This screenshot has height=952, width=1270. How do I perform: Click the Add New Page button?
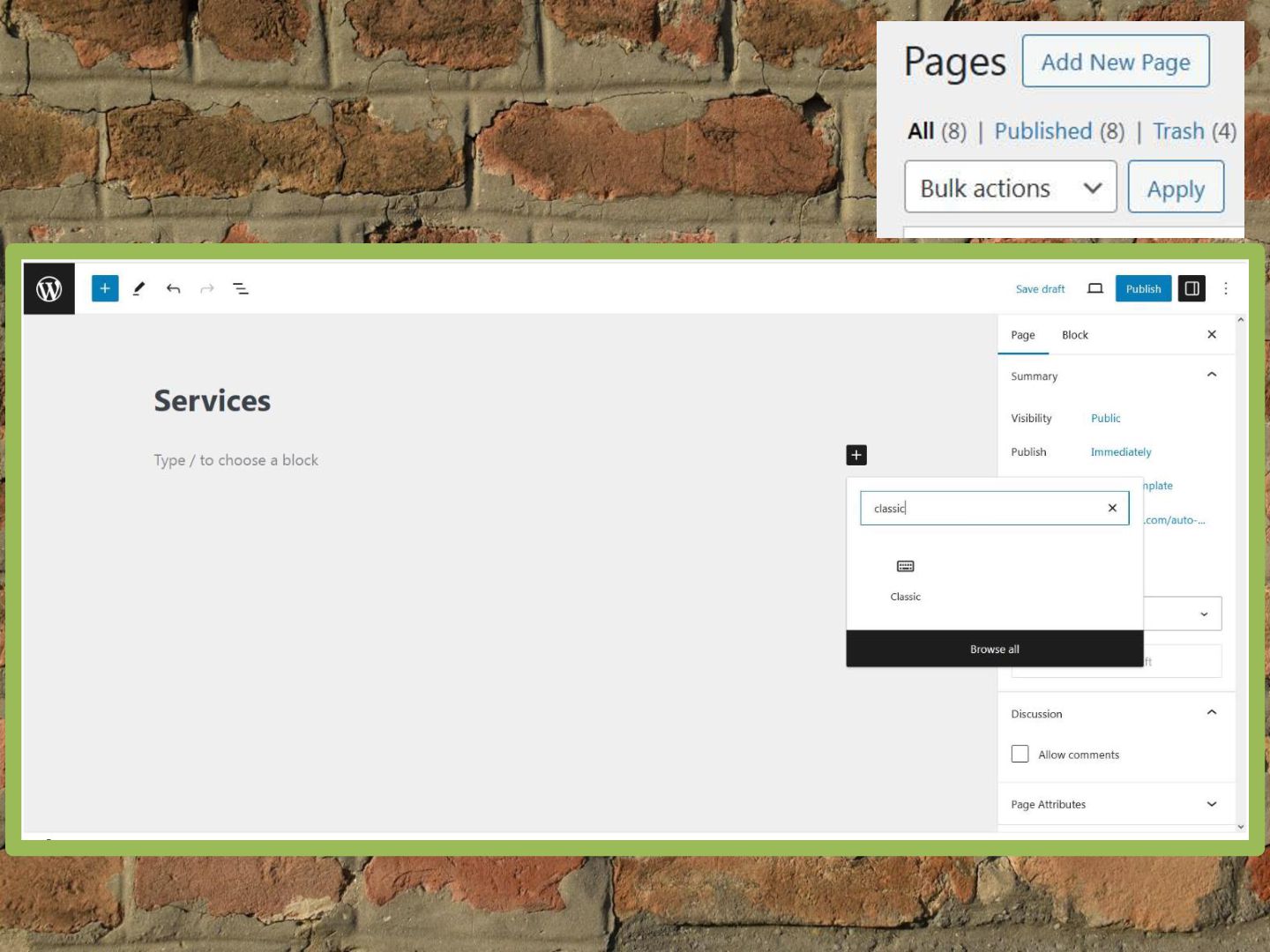tap(1116, 62)
